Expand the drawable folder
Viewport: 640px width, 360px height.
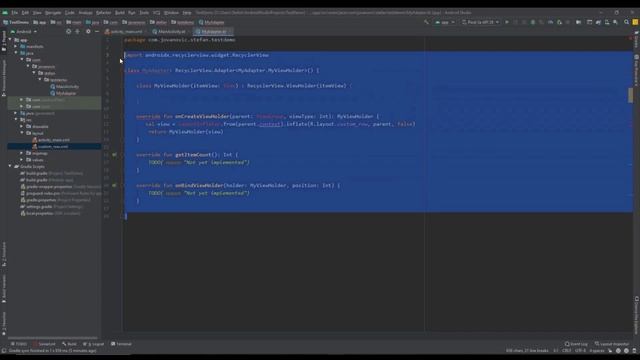point(22,127)
